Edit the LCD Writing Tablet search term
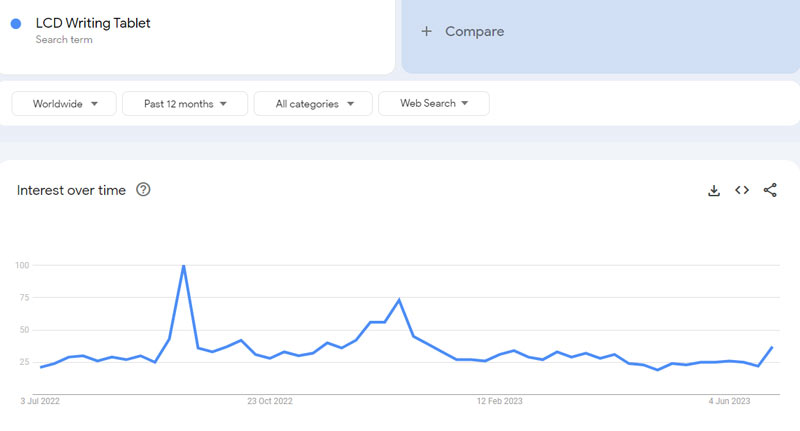The width and height of the screenshot is (800, 431). (93, 23)
